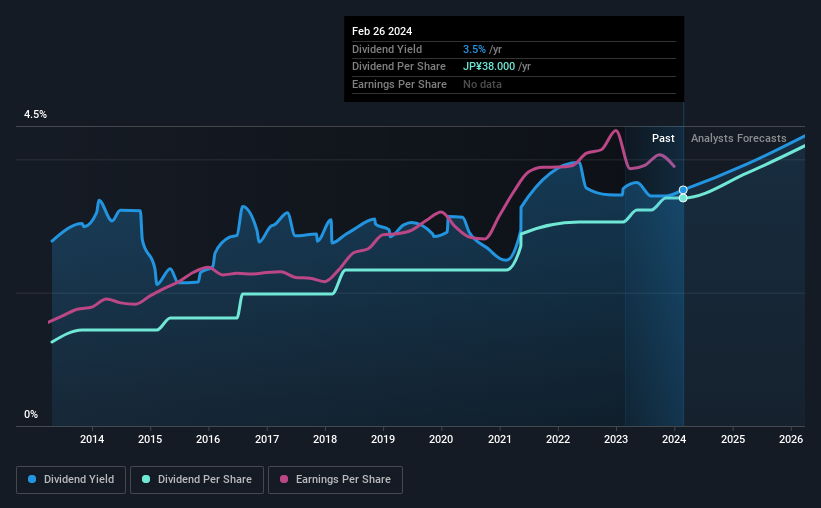Viewport: 821px width, 508px height.
Task: Toggle the Dividend Per Share legend button
Action: 197,480
